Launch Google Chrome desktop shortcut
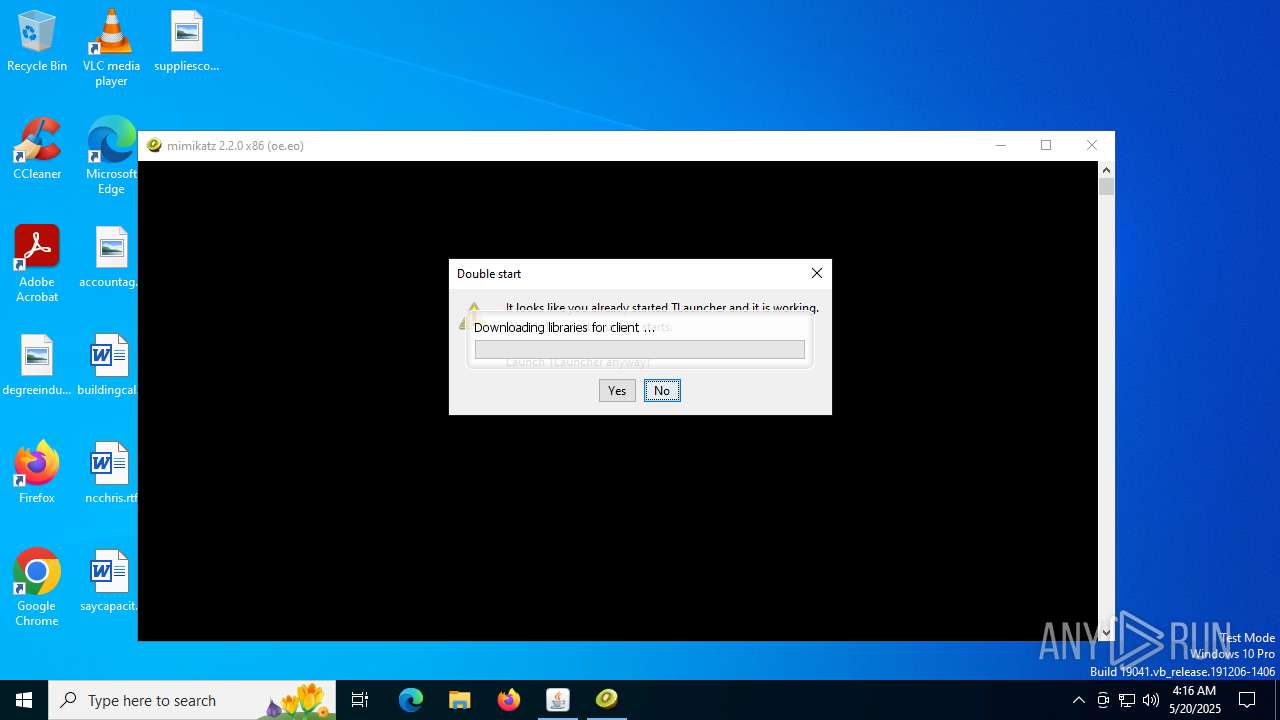This screenshot has width=1280, height=720. click(x=37, y=588)
